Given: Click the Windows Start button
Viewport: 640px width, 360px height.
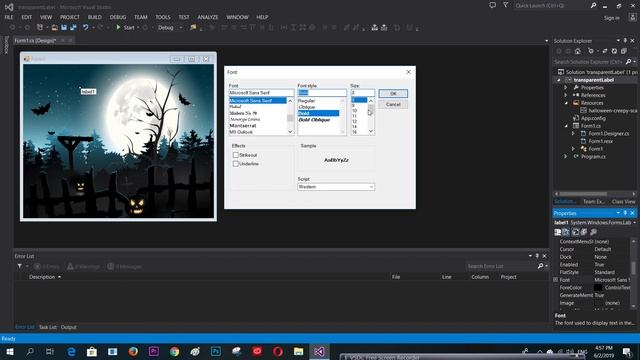Looking at the screenshot, I should click(x=9, y=351).
